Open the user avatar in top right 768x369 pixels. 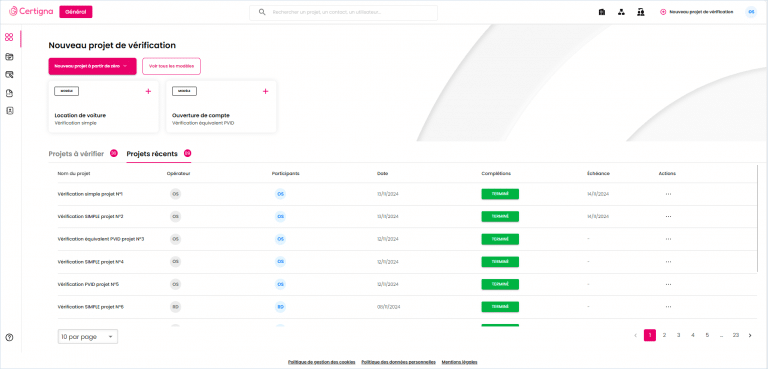(751, 12)
